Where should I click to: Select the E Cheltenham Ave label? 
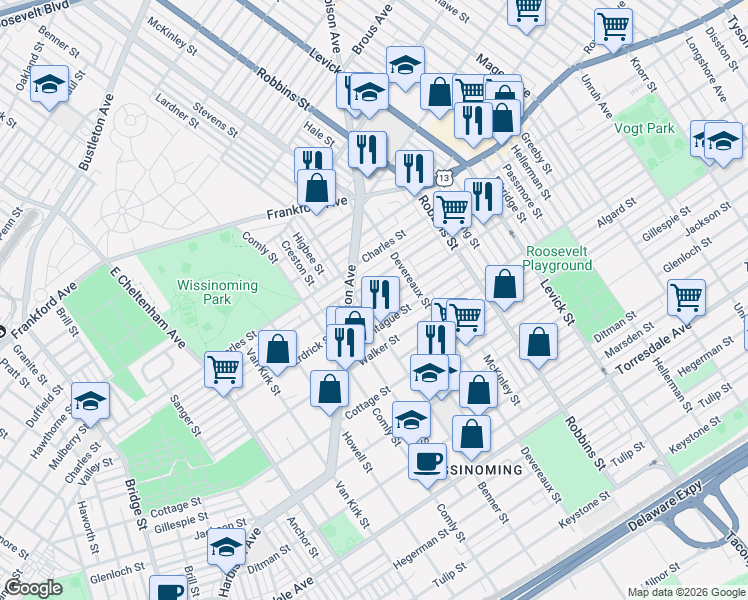point(147,308)
